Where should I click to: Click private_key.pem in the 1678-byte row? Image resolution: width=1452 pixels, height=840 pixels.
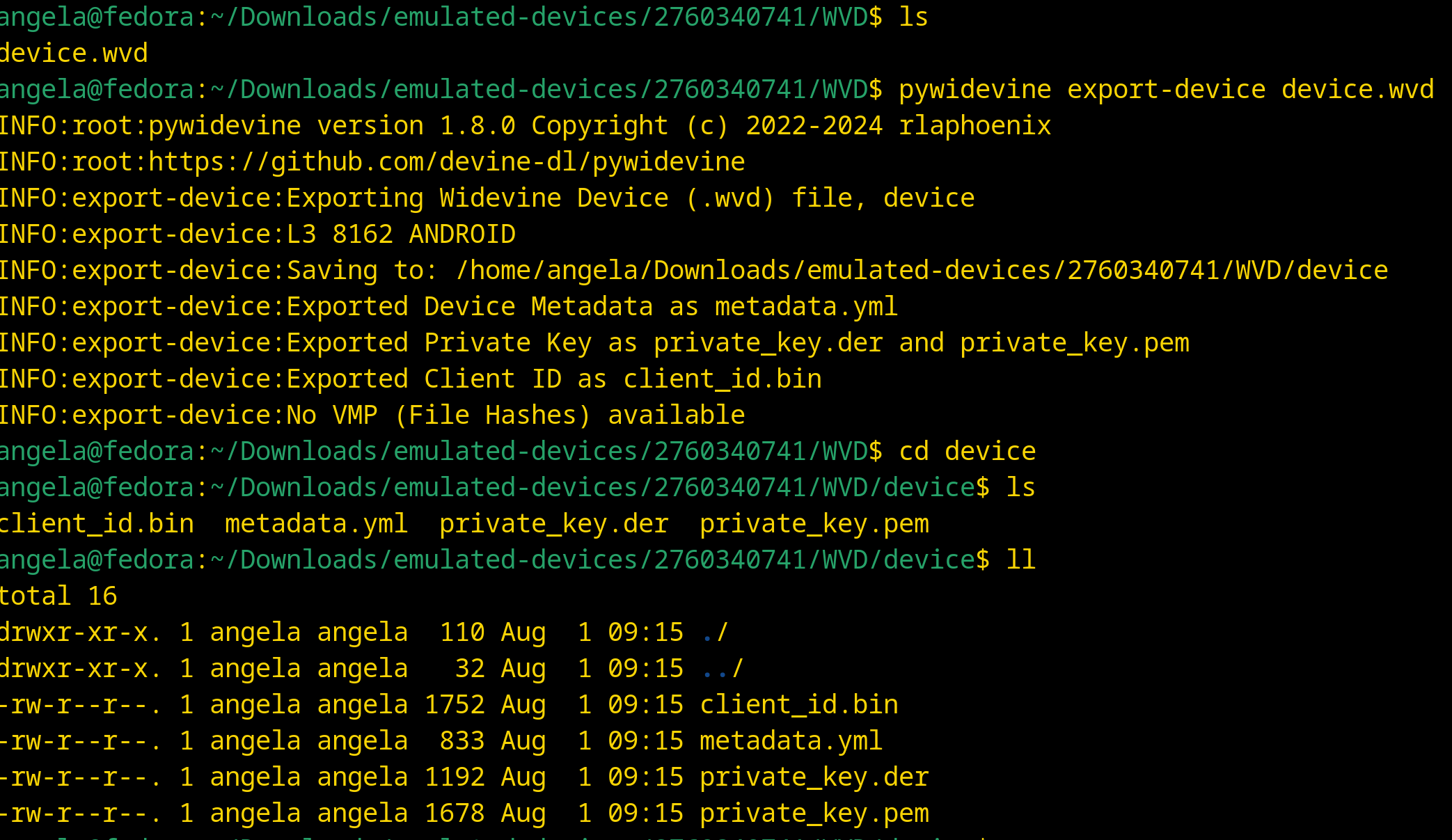[814, 814]
